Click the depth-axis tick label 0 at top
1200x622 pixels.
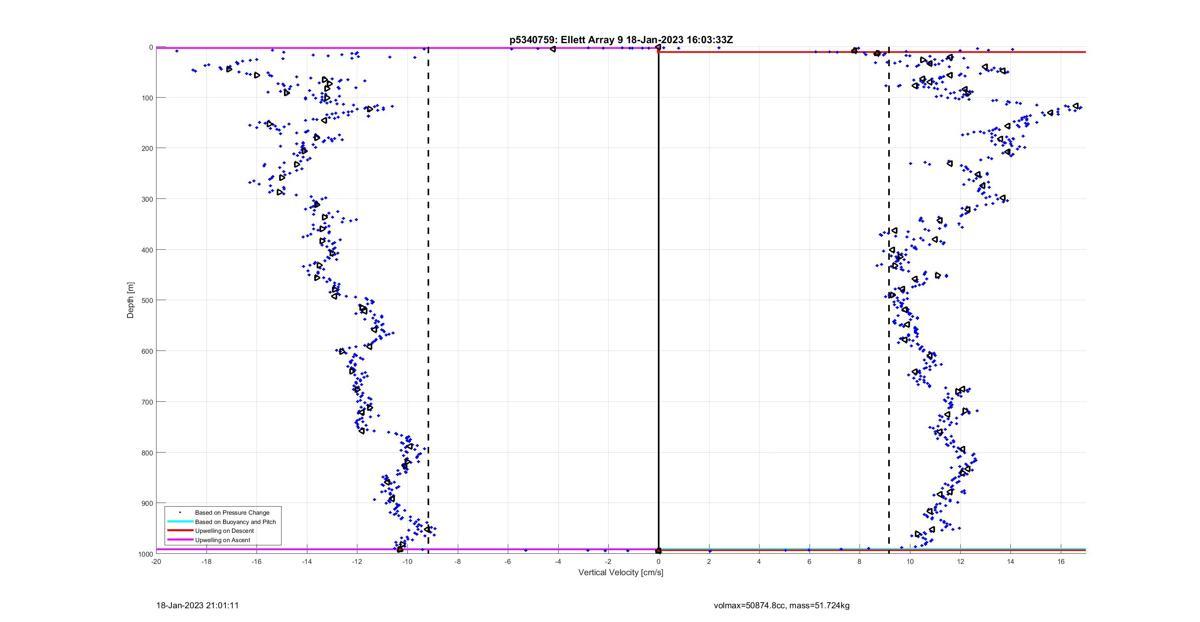coord(150,47)
